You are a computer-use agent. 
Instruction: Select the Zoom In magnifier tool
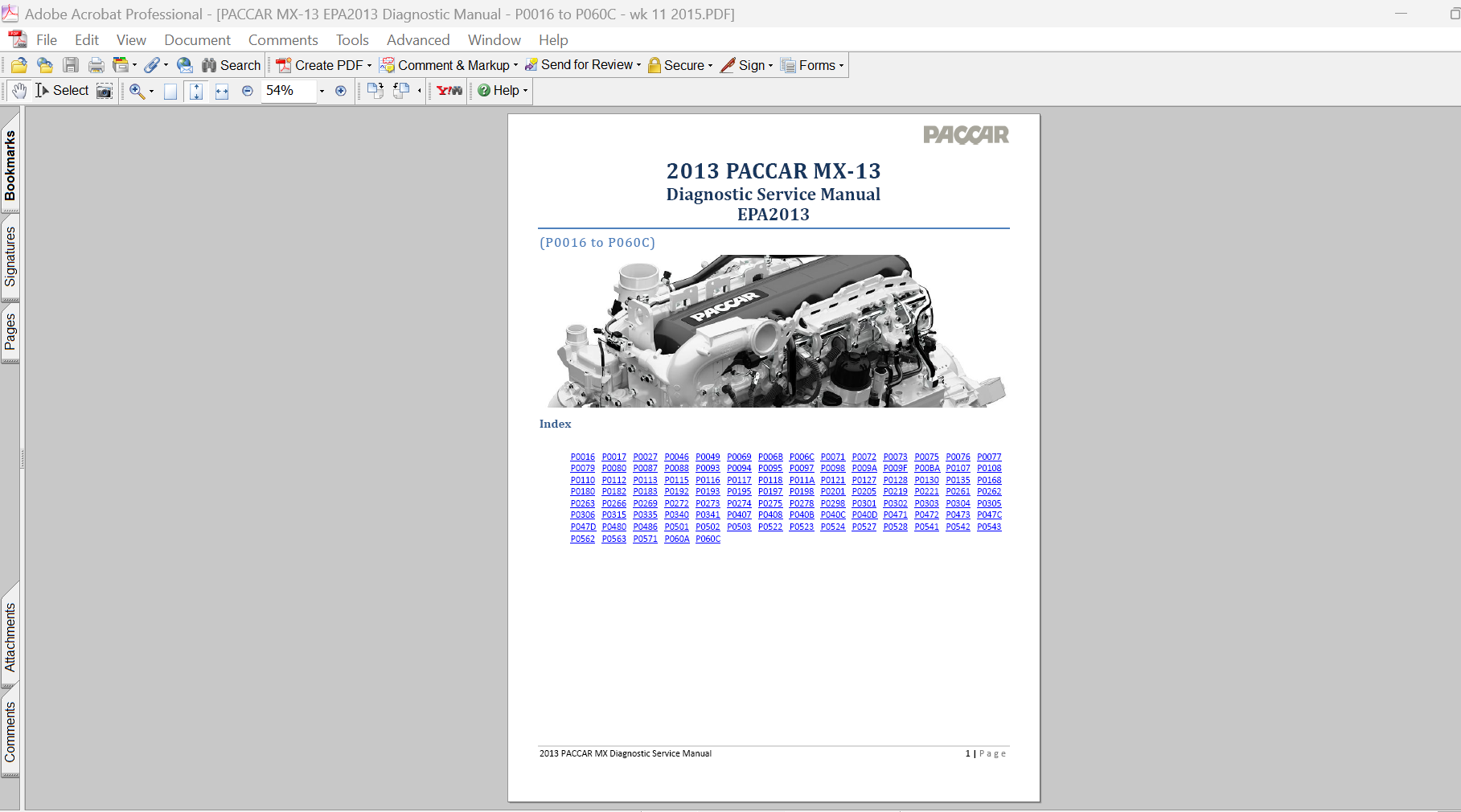pos(137,91)
